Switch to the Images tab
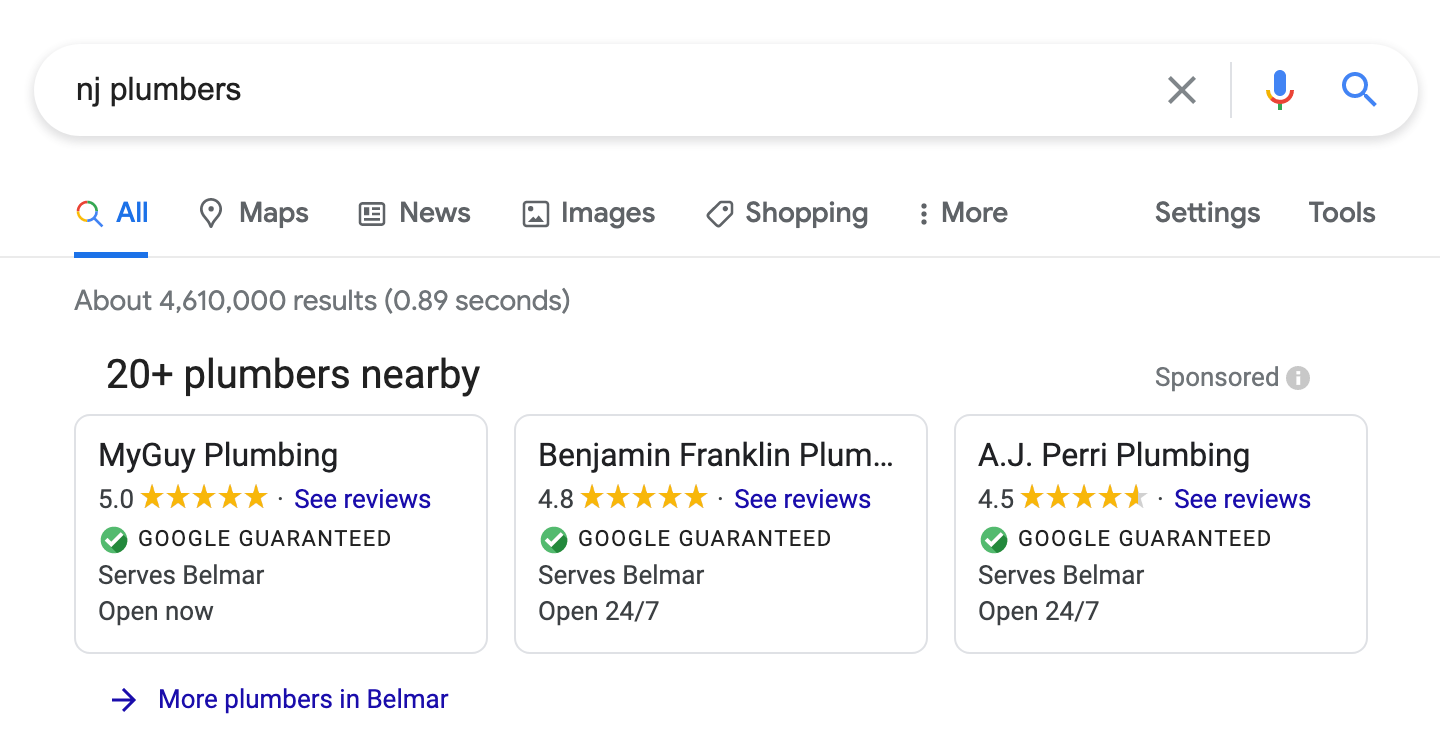 pyautogui.click(x=589, y=213)
